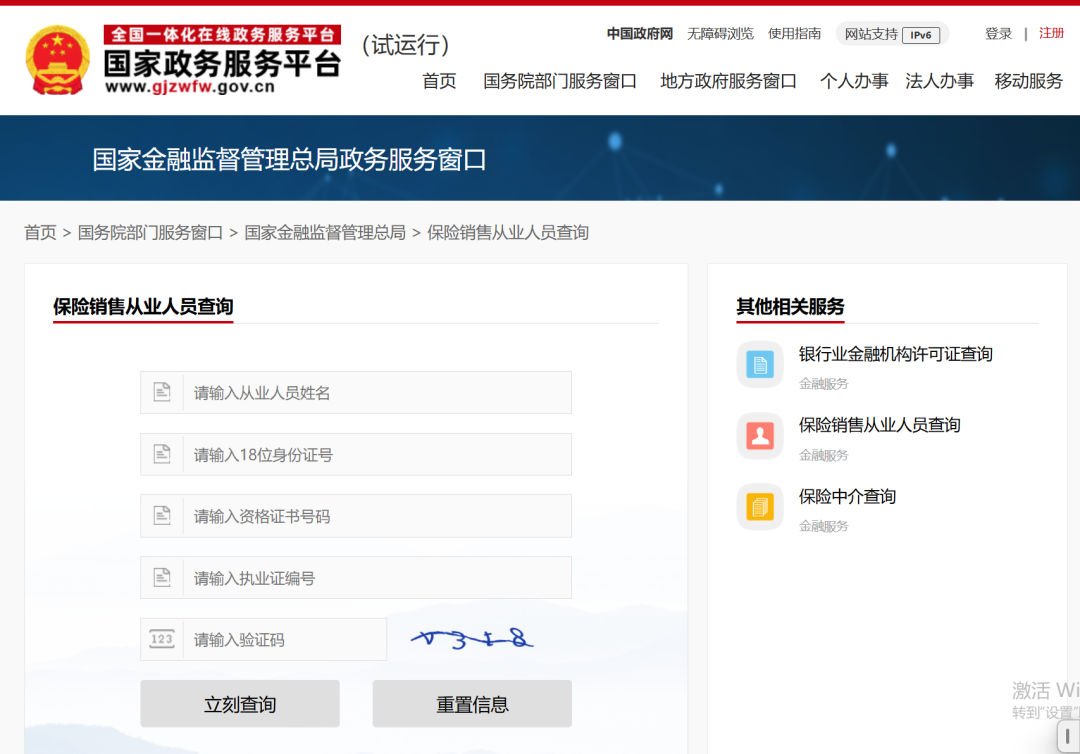Click the document icon in name field

click(162, 392)
